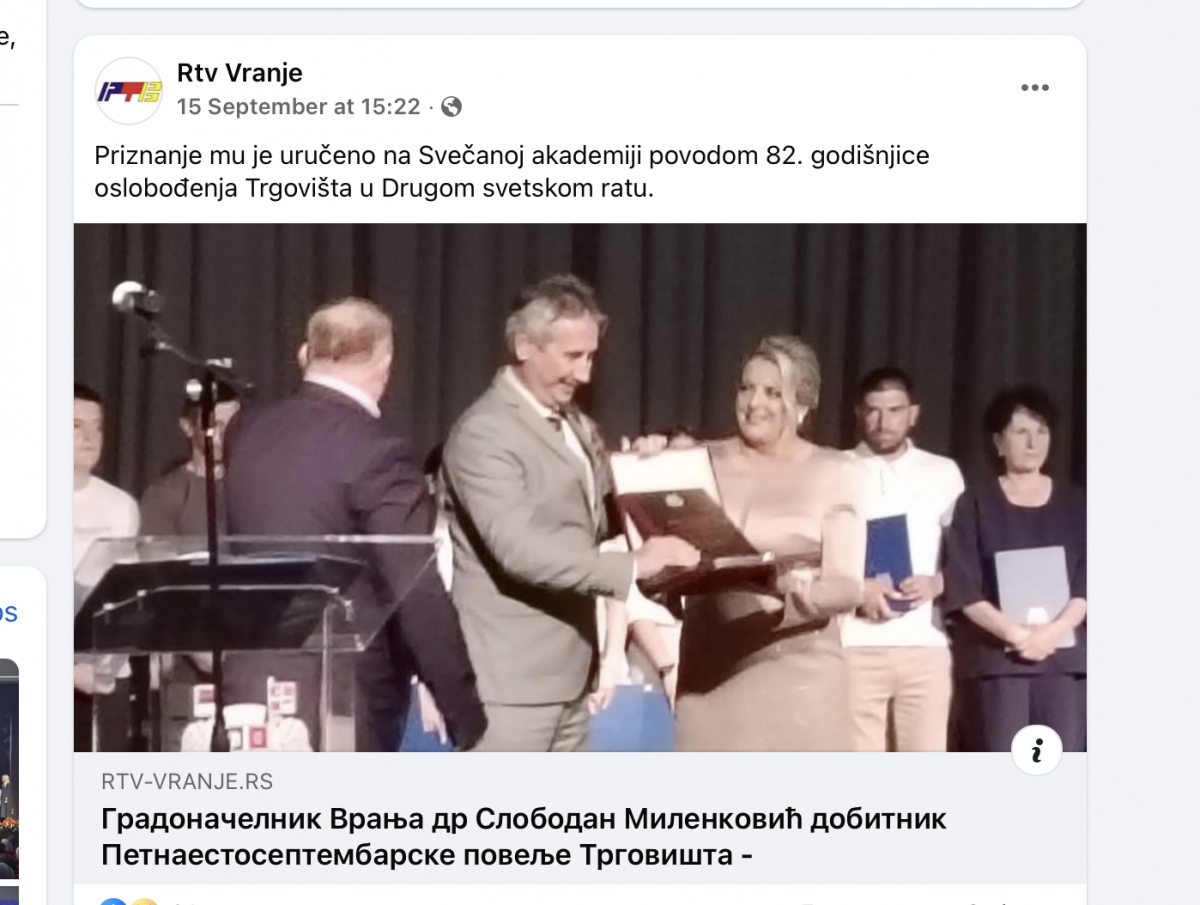Image resolution: width=1200 pixels, height=905 pixels.
Task: Click the yellow reaction emoji icon
Action: (x=145, y=902)
